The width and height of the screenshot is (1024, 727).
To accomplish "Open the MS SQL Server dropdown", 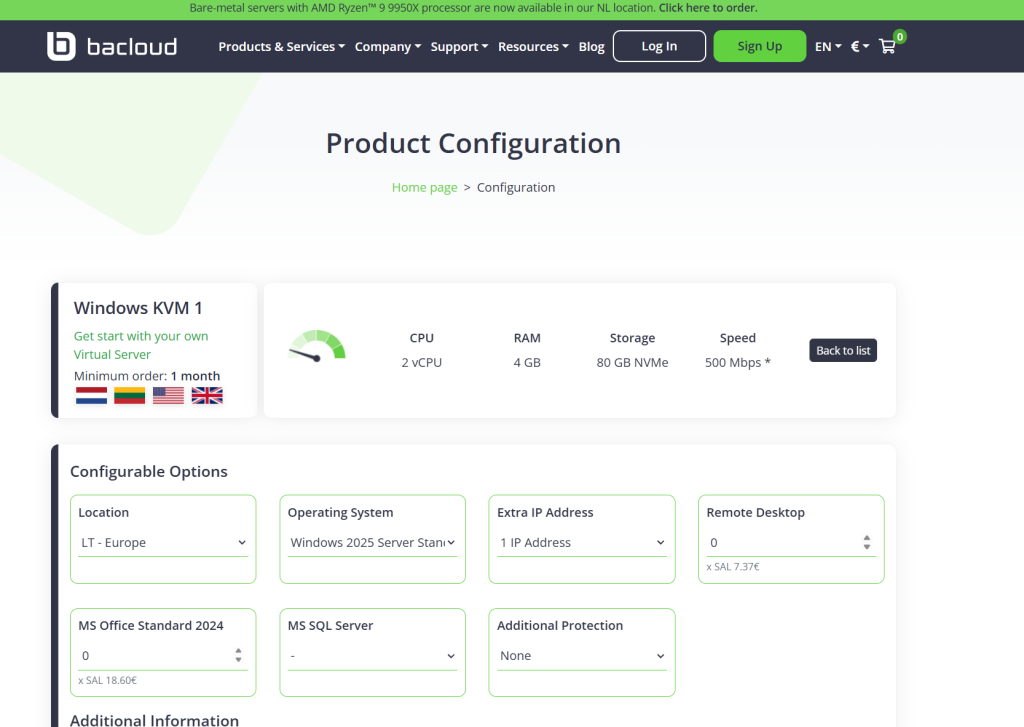I will click(x=372, y=656).
